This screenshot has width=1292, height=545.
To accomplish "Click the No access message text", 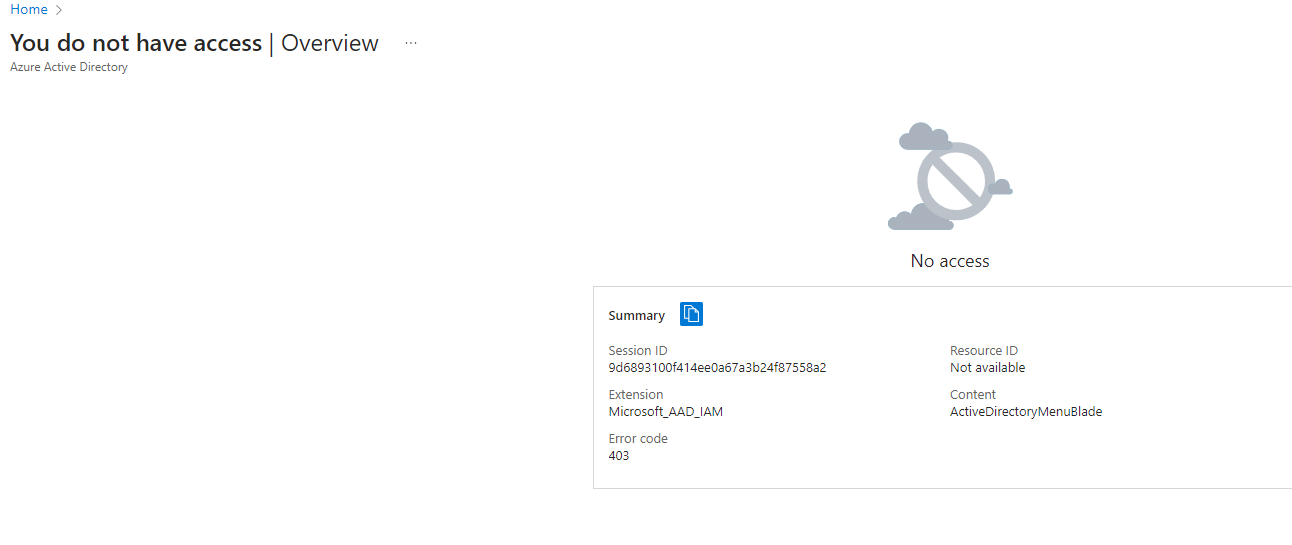I will coord(950,261).
